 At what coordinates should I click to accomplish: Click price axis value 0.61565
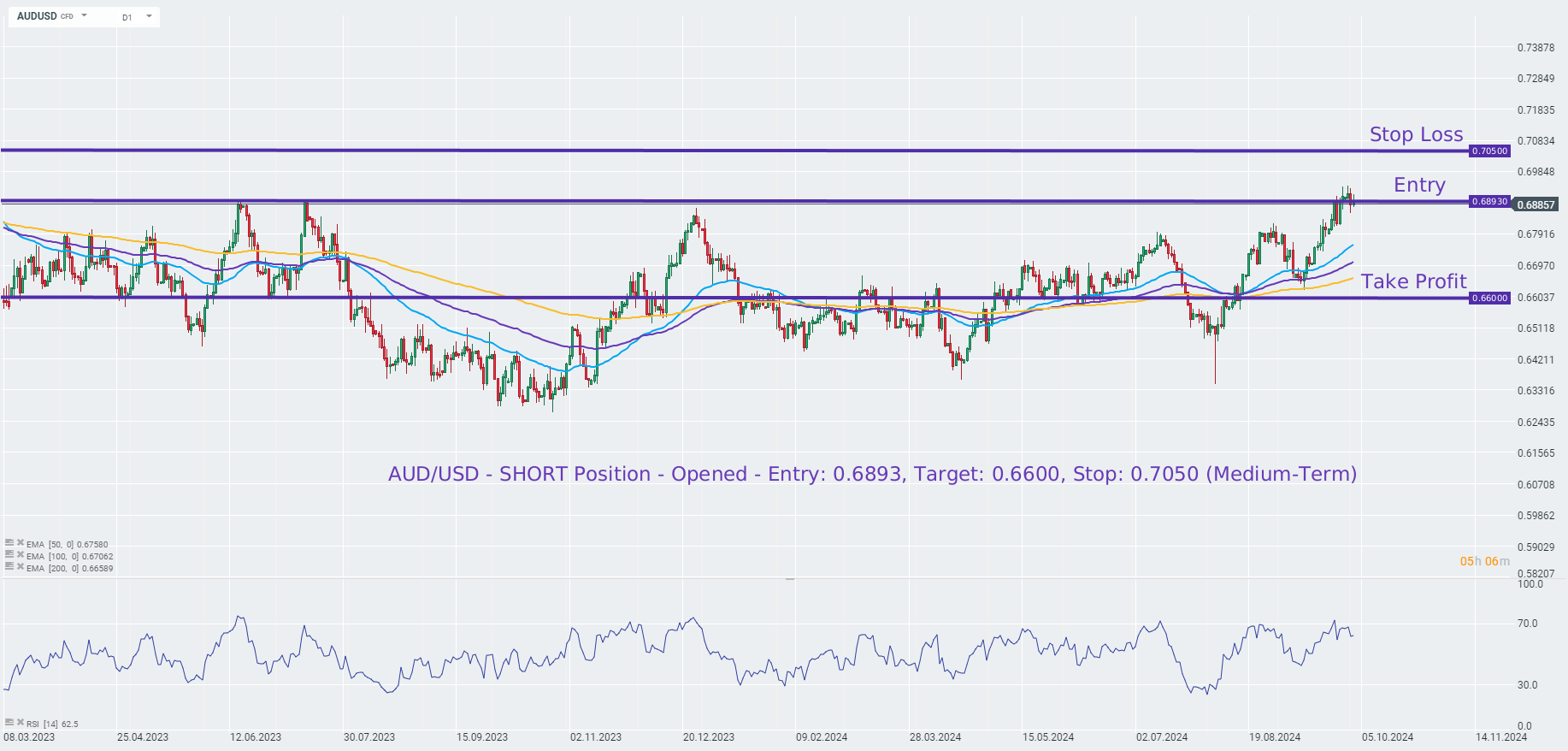click(x=1536, y=452)
